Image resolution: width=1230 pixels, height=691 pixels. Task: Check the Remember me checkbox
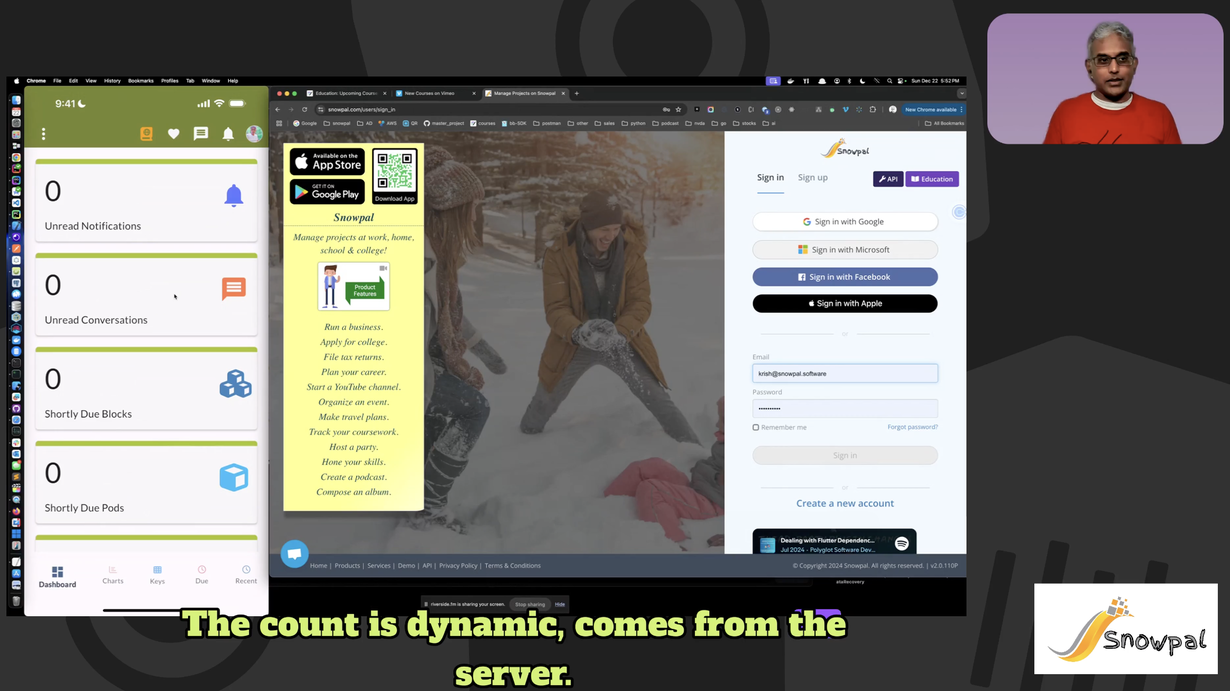pyautogui.click(x=756, y=427)
